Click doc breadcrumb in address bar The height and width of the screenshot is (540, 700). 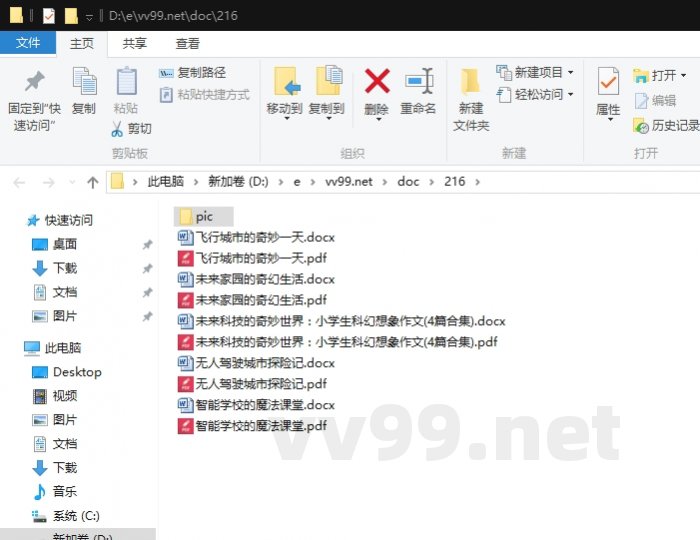click(x=408, y=182)
